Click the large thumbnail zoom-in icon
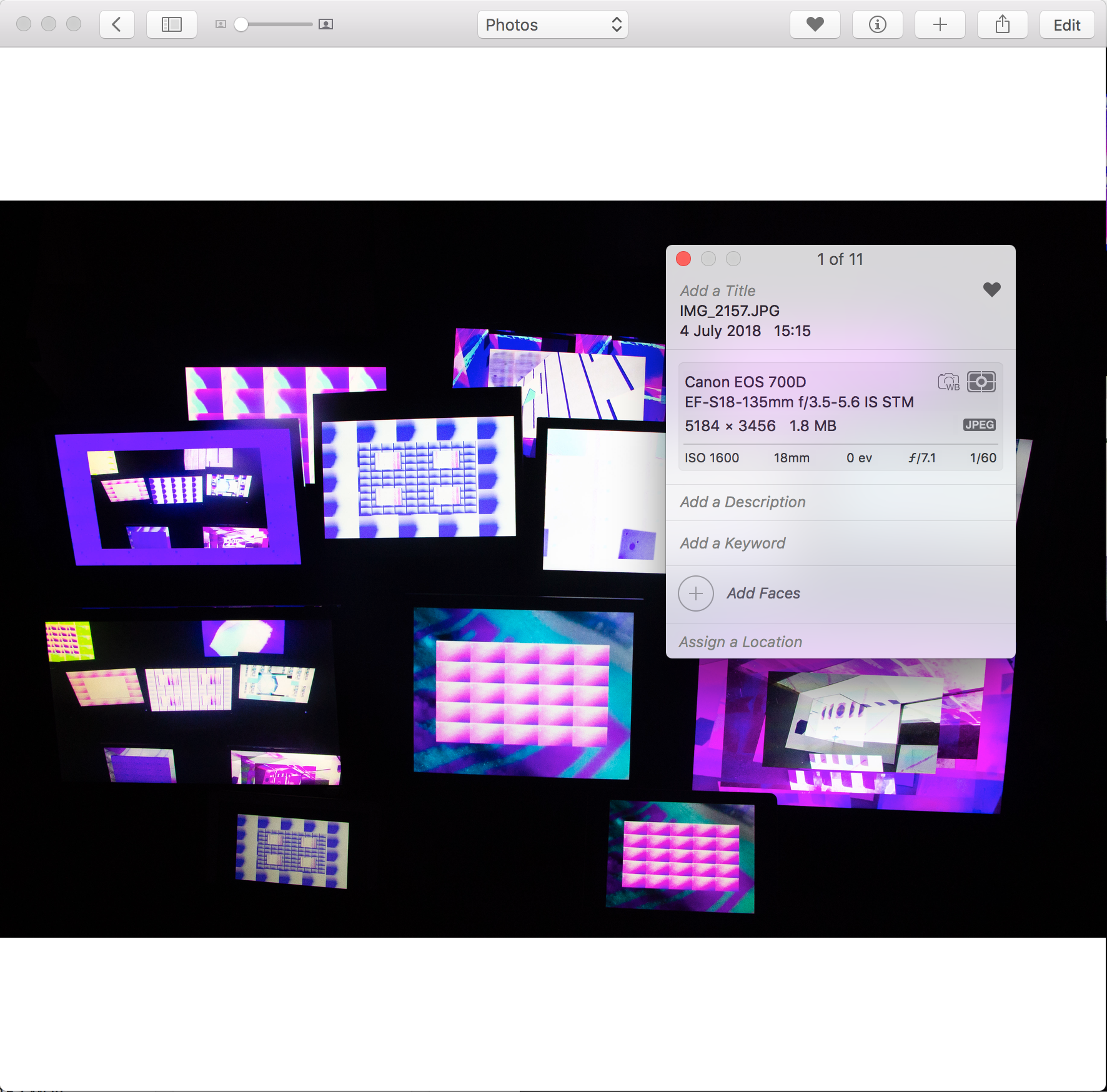This screenshot has height=1092, width=1107. pyautogui.click(x=325, y=24)
